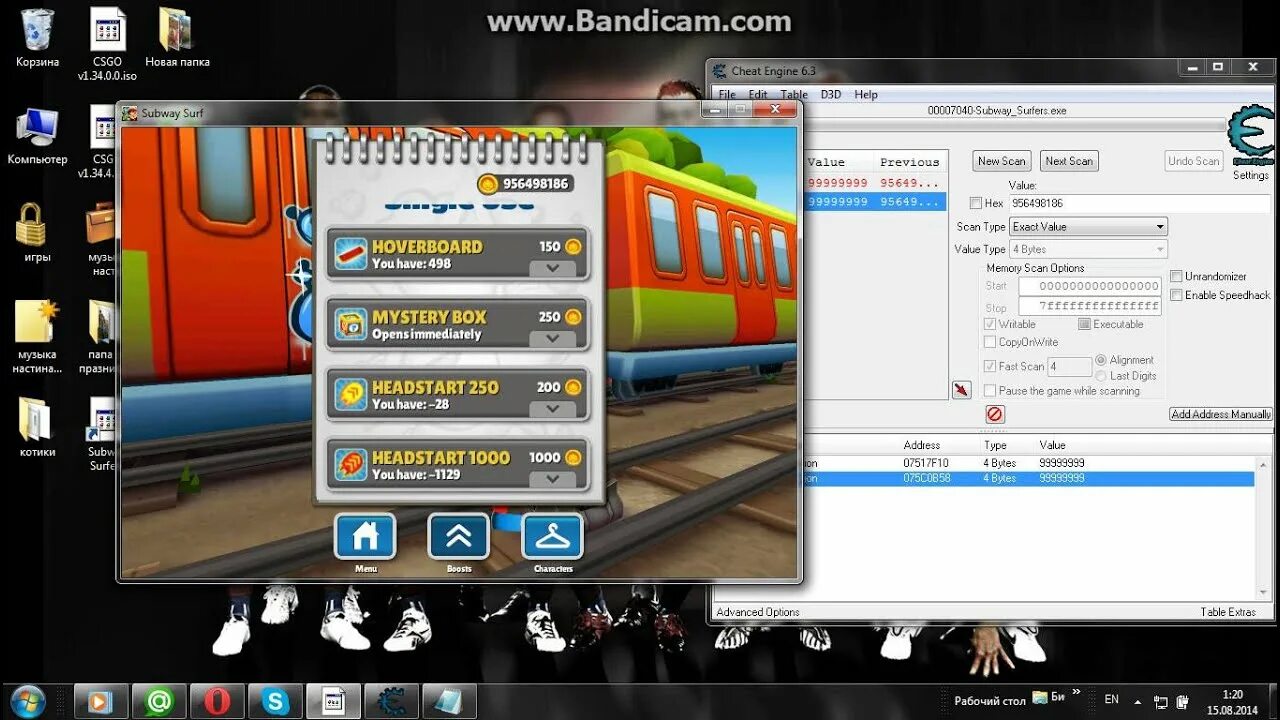Viewport: 1280px width, 720px height.
Task: Open the Characters hanger icon in Subway Surf
Action: tap(552, 536)
